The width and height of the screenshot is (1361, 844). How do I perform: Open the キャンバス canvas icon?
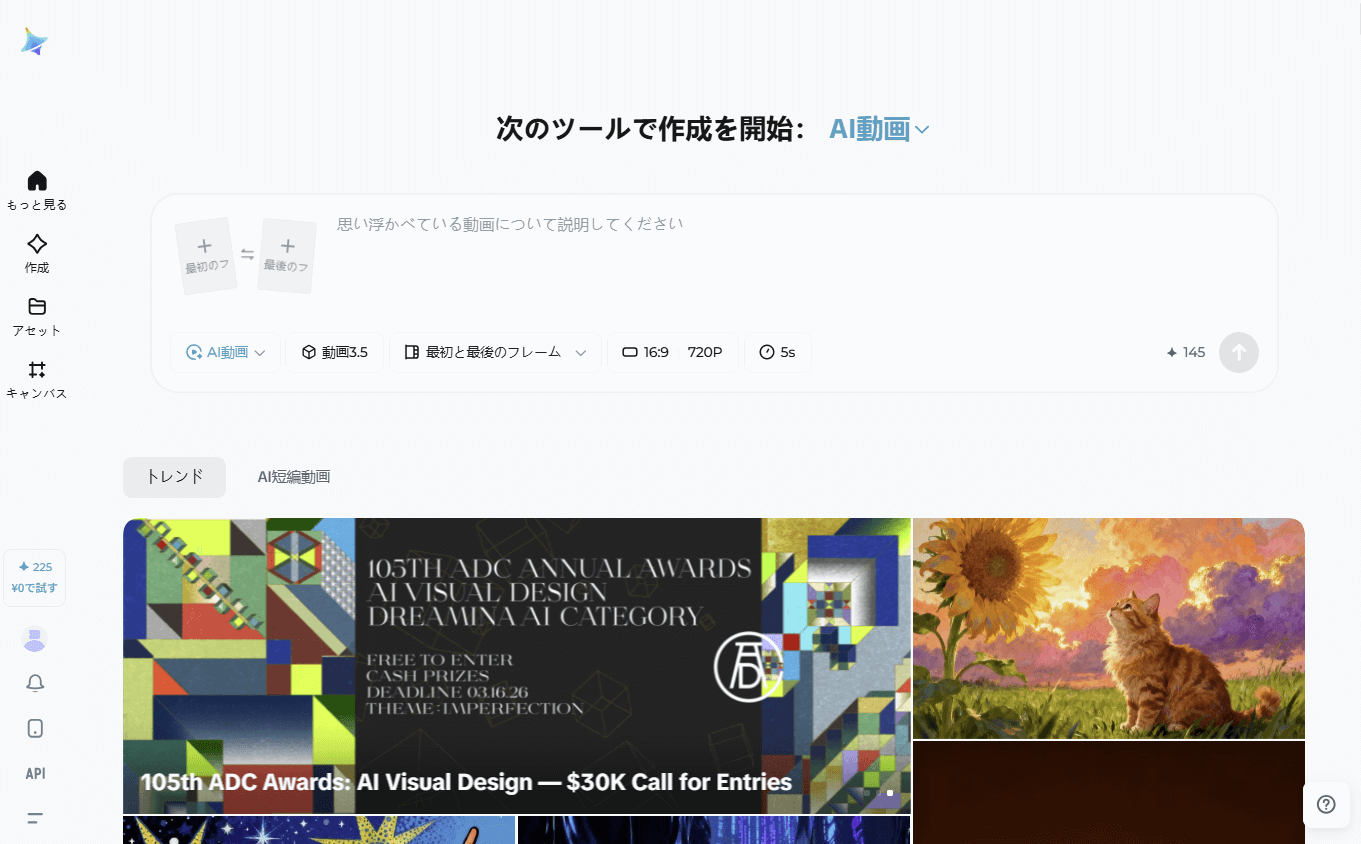37,370
